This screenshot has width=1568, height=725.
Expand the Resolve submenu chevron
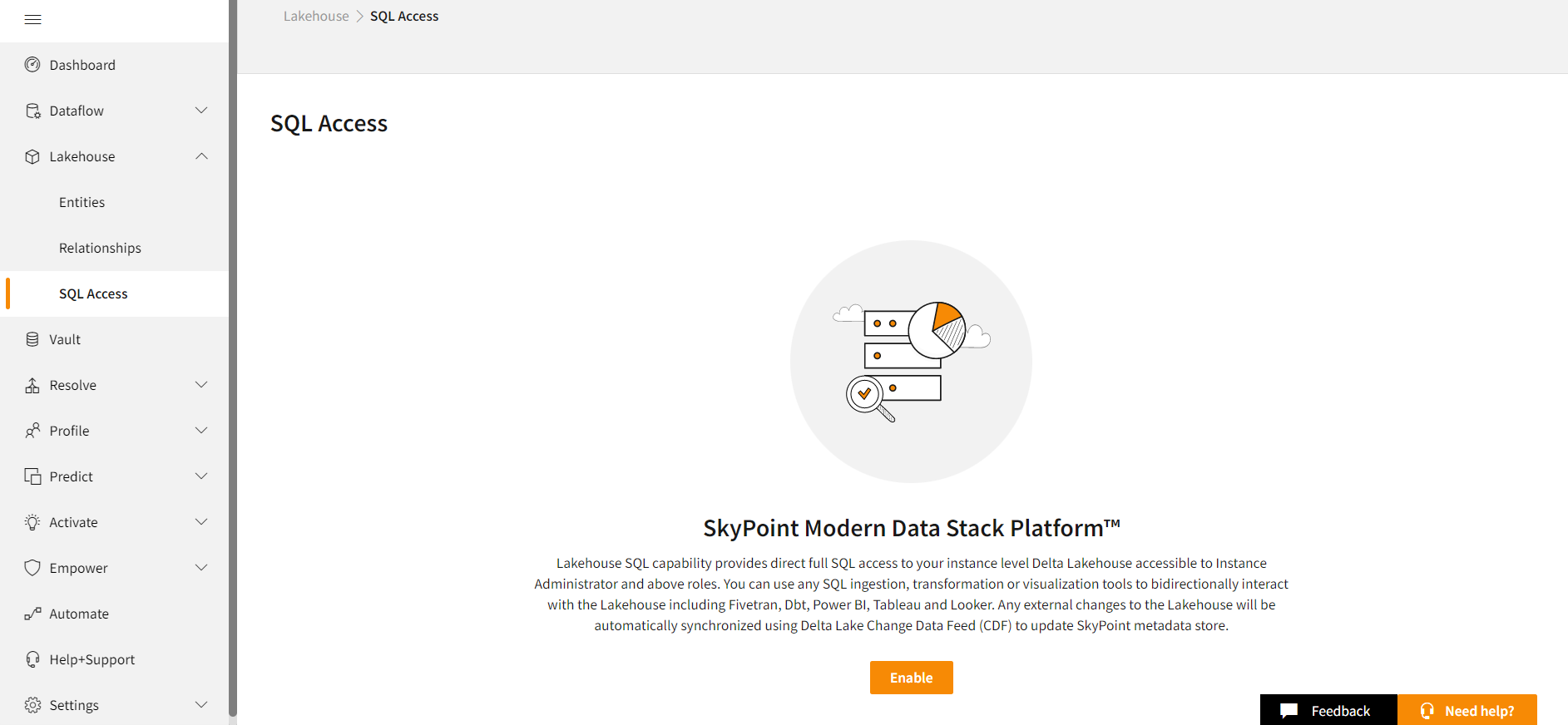(x=201, y=385)
